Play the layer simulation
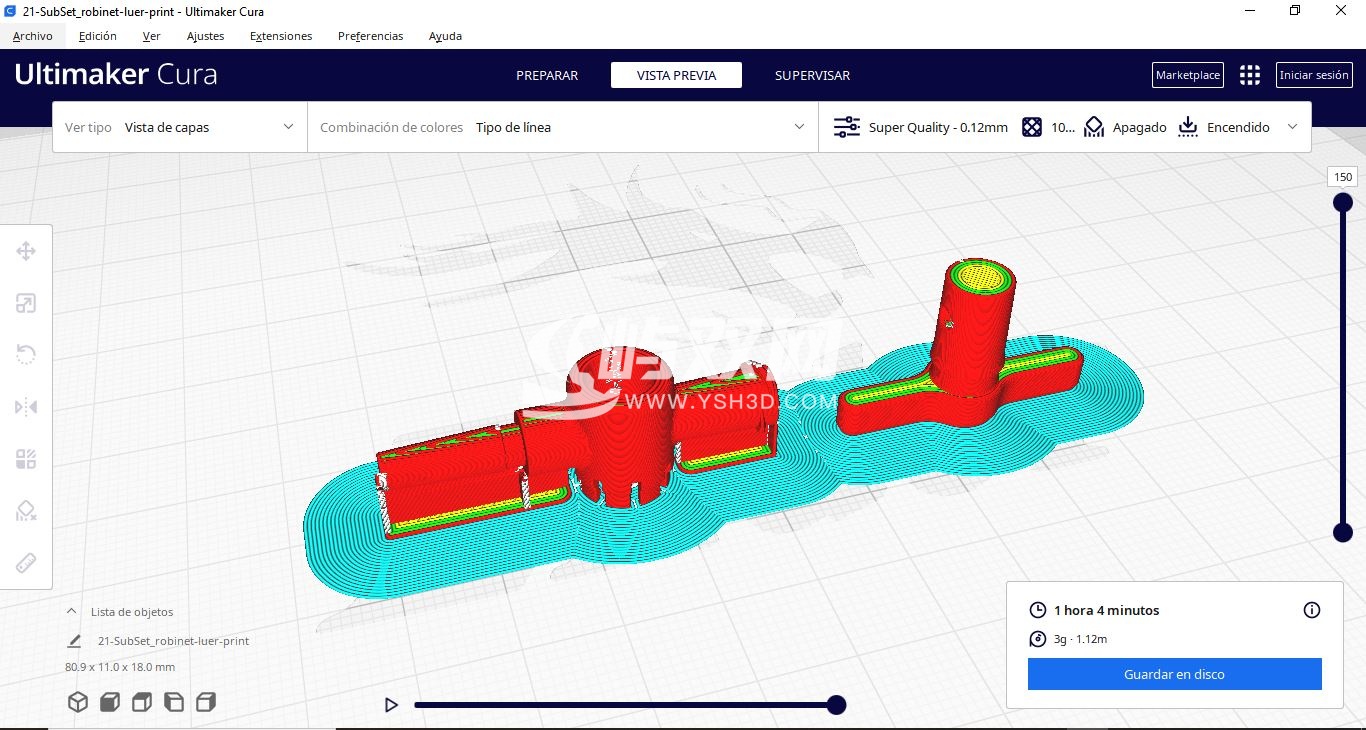1366x730 pixels. pyautogui.click(x=391, y=705)
